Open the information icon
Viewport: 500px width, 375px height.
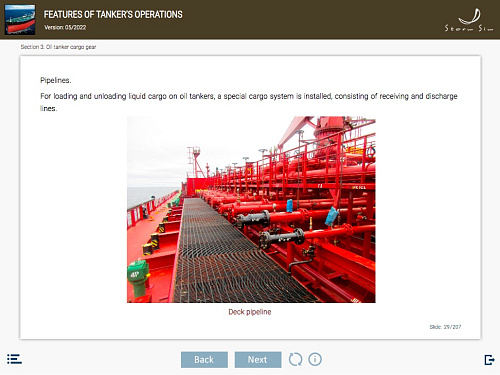point(315,359)
